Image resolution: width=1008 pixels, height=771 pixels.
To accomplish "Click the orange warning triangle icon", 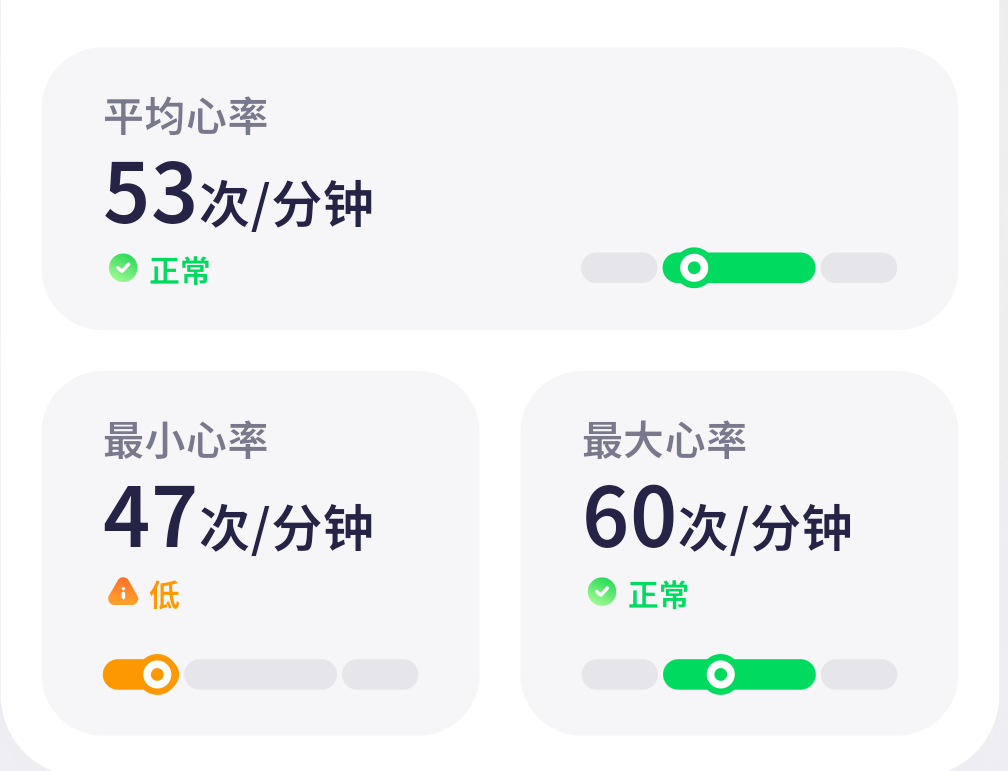I will [x=123, y=592].
